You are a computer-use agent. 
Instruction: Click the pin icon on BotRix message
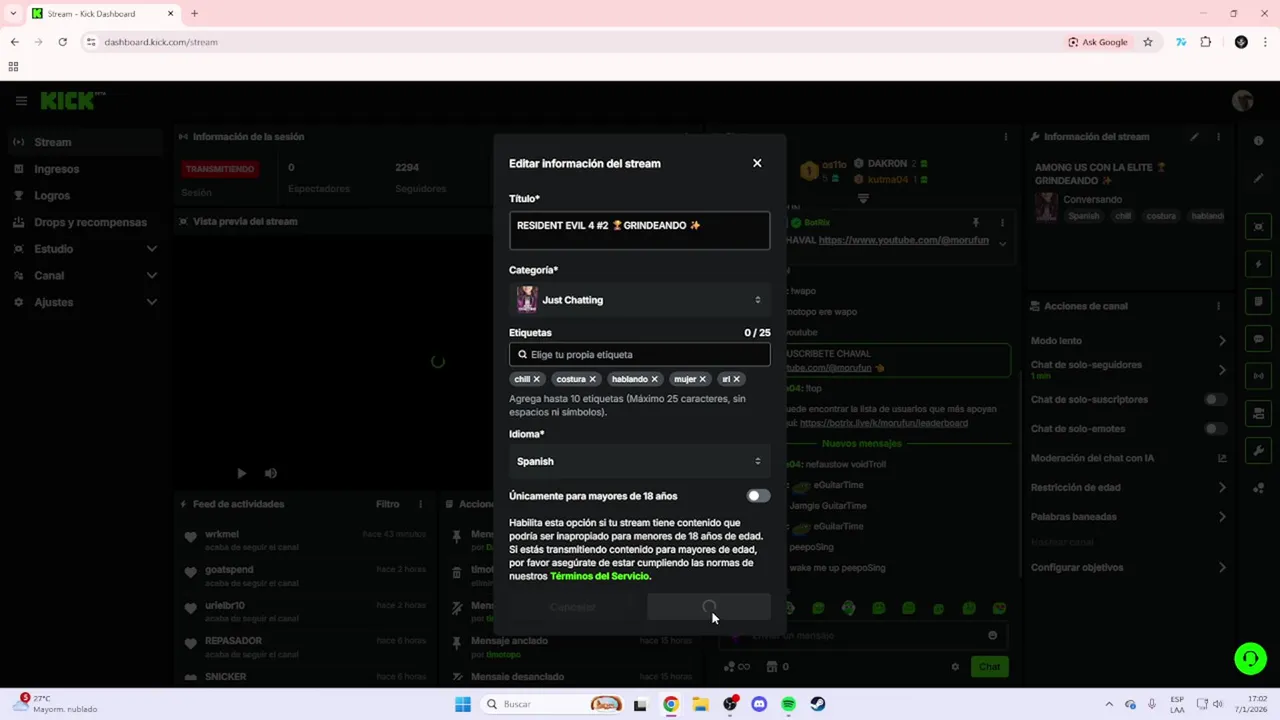click(x=975, y=223)
